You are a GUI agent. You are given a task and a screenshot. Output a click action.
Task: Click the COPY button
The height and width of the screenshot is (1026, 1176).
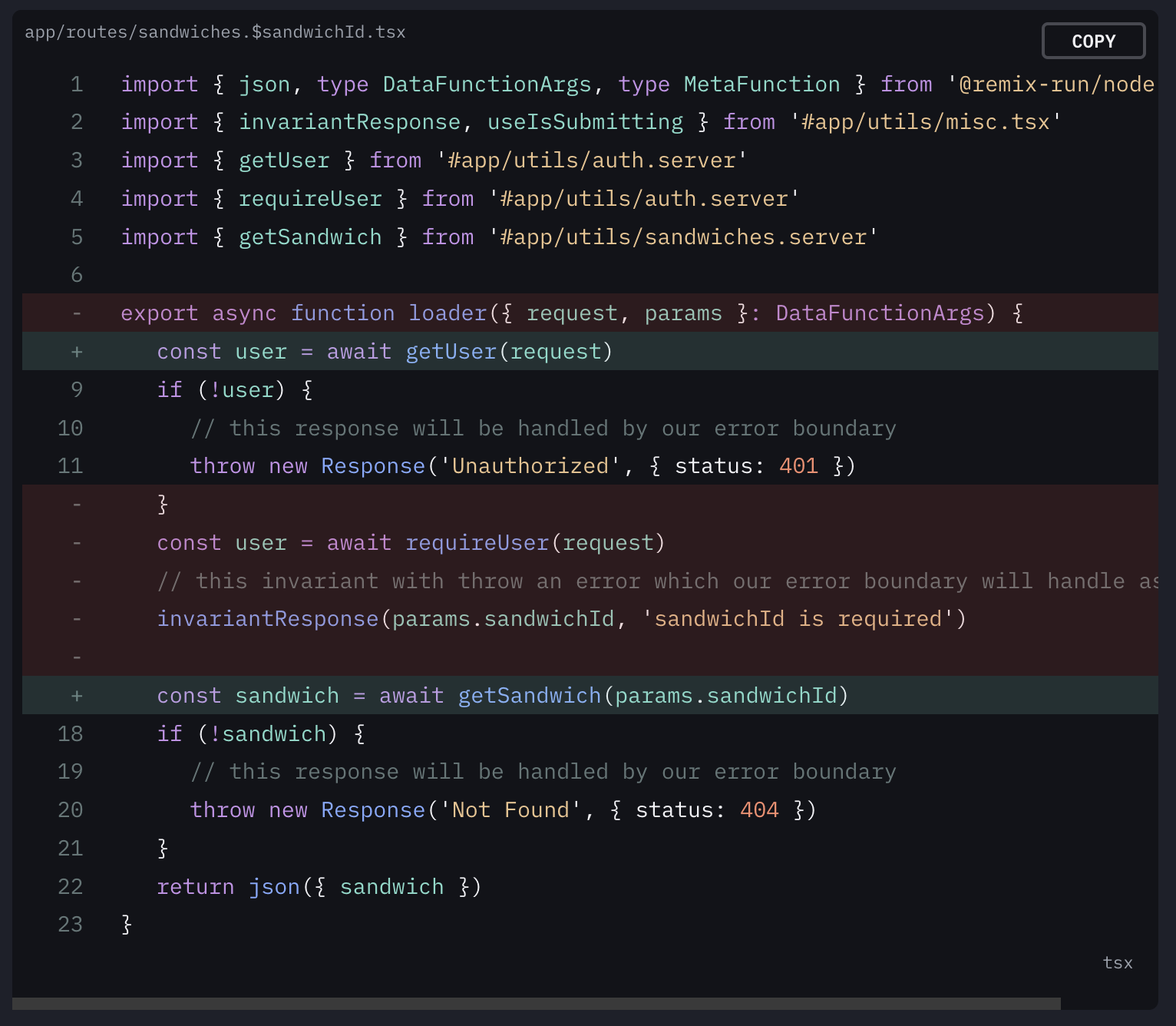1092,41
